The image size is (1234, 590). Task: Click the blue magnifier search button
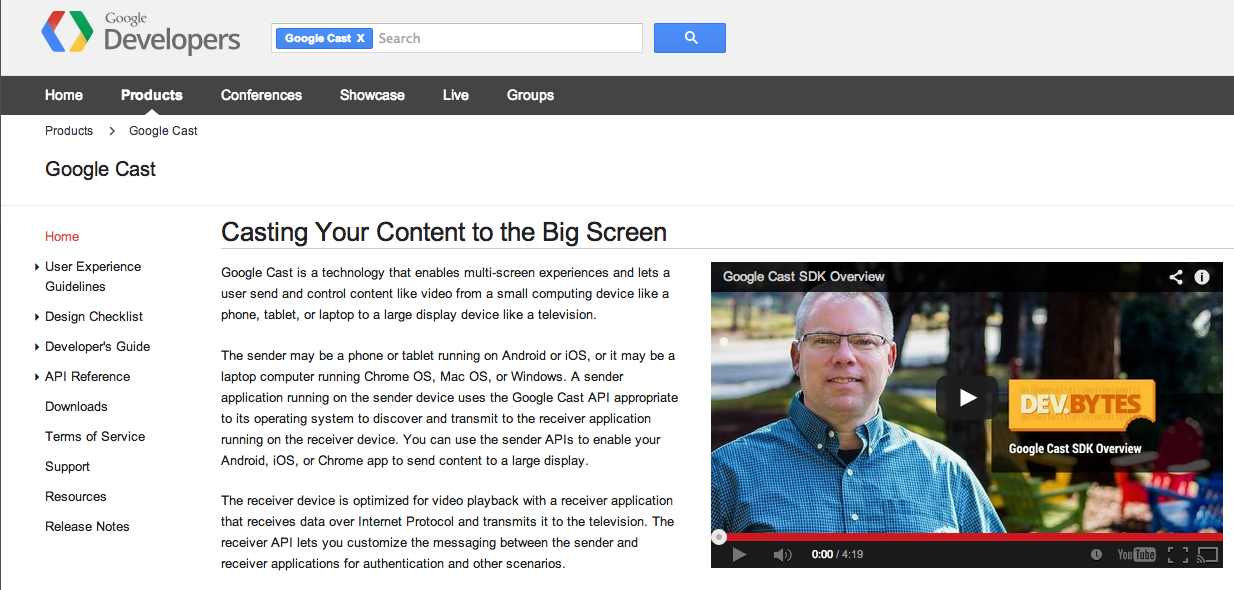[x=690, y=38]
